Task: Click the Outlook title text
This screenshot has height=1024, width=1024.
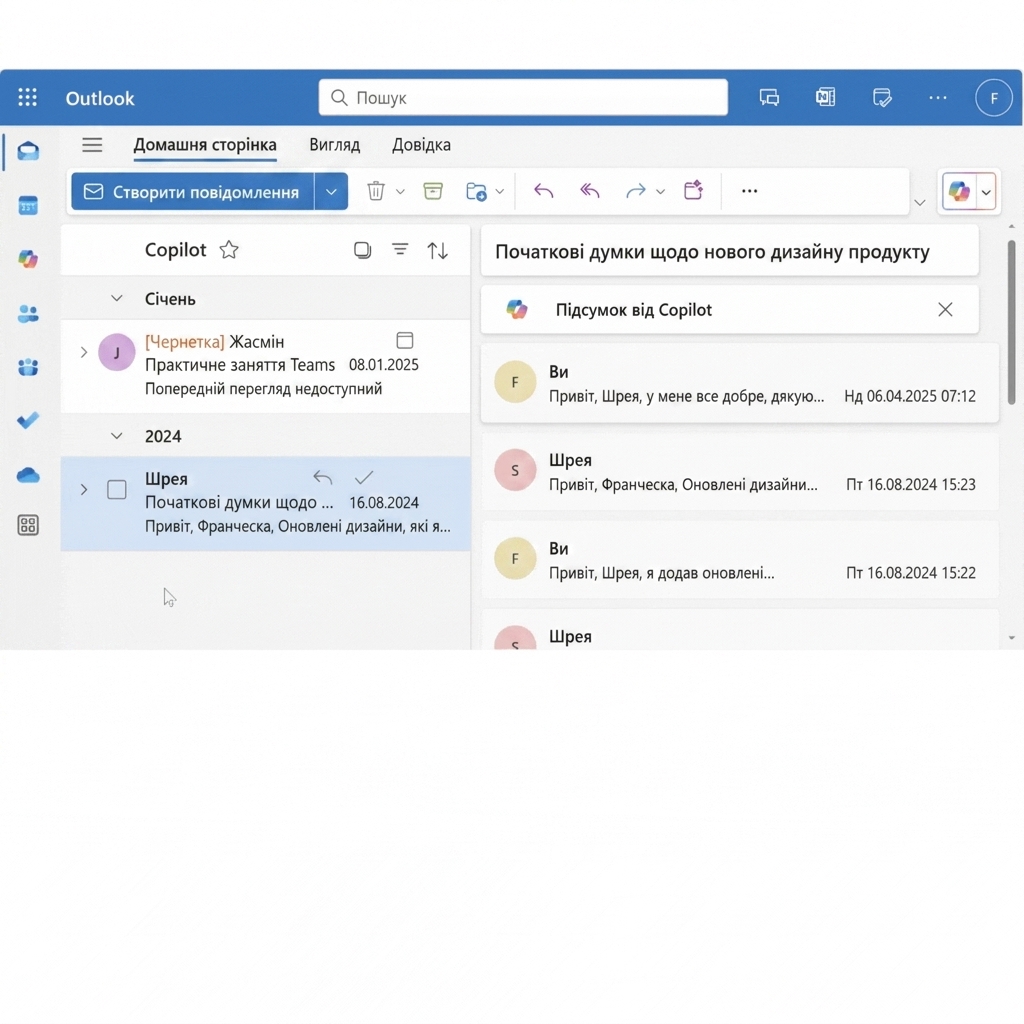Action: click(x=100, y=99)
